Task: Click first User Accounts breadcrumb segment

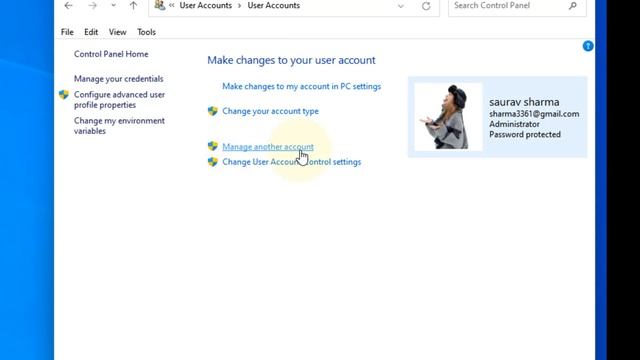Action: 206,6
